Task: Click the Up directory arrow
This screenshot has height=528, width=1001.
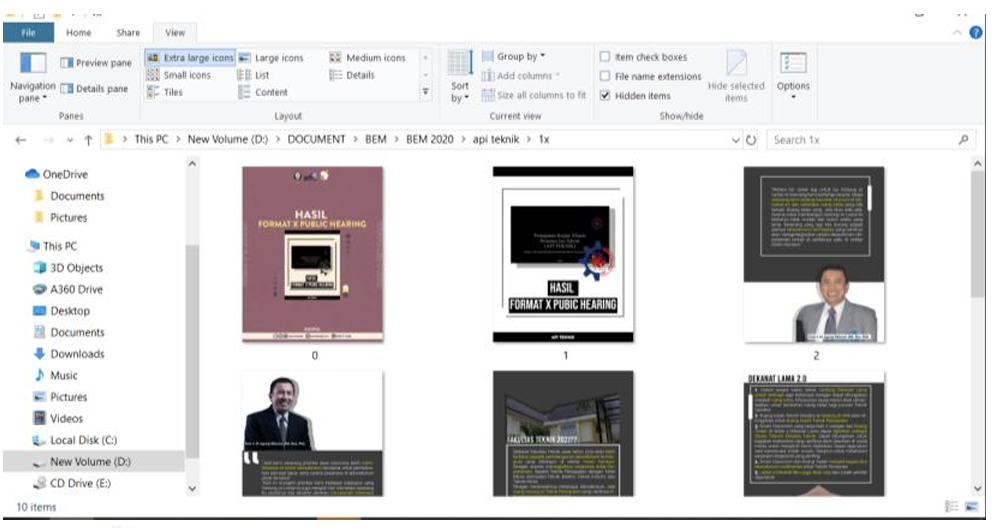Action: pyautogui.click(x=87, y=140)
